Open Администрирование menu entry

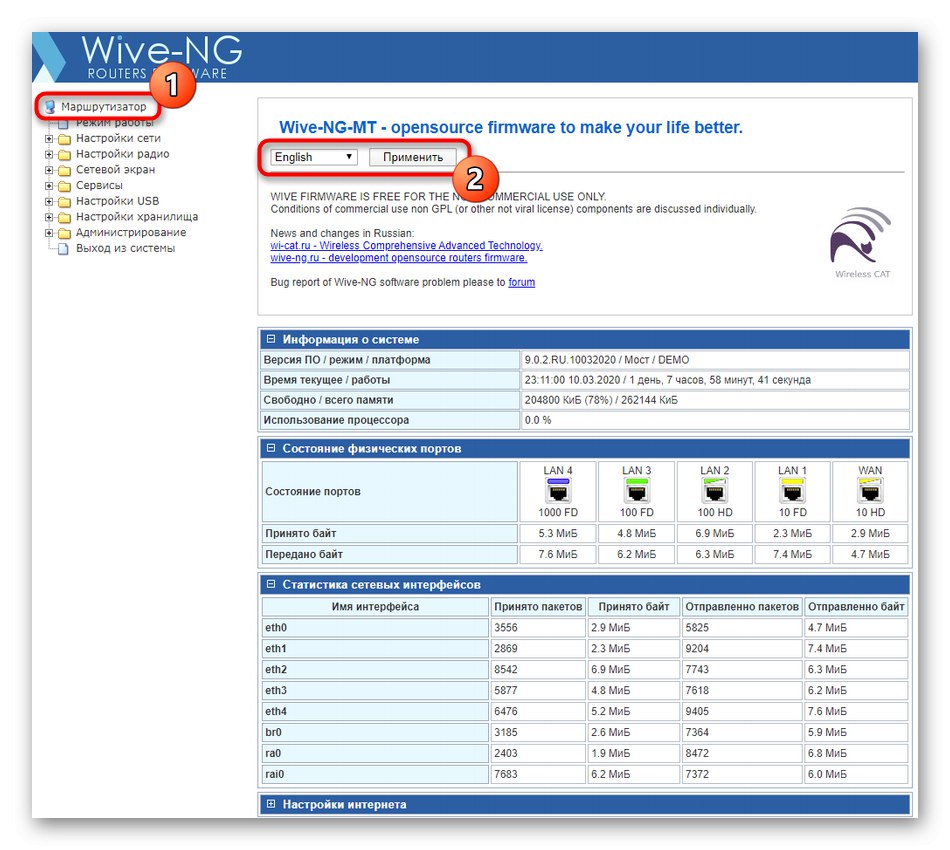click(x=131, y=233)
